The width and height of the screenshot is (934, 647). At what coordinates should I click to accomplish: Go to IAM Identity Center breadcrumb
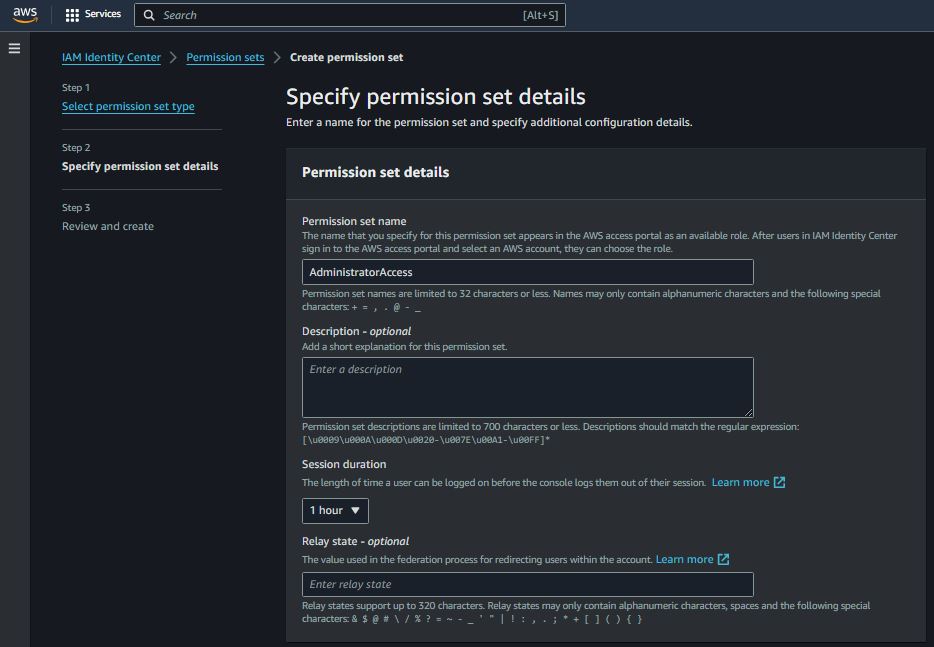(111, 57)
